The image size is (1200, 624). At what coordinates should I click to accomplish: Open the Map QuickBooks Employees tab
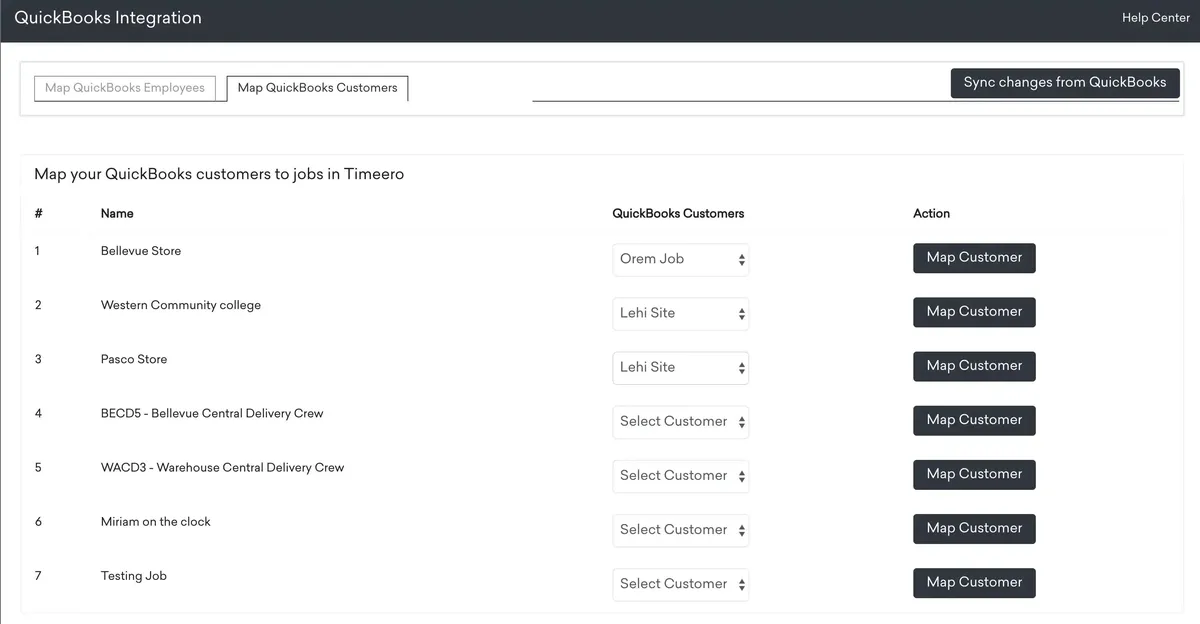point(125,88)
